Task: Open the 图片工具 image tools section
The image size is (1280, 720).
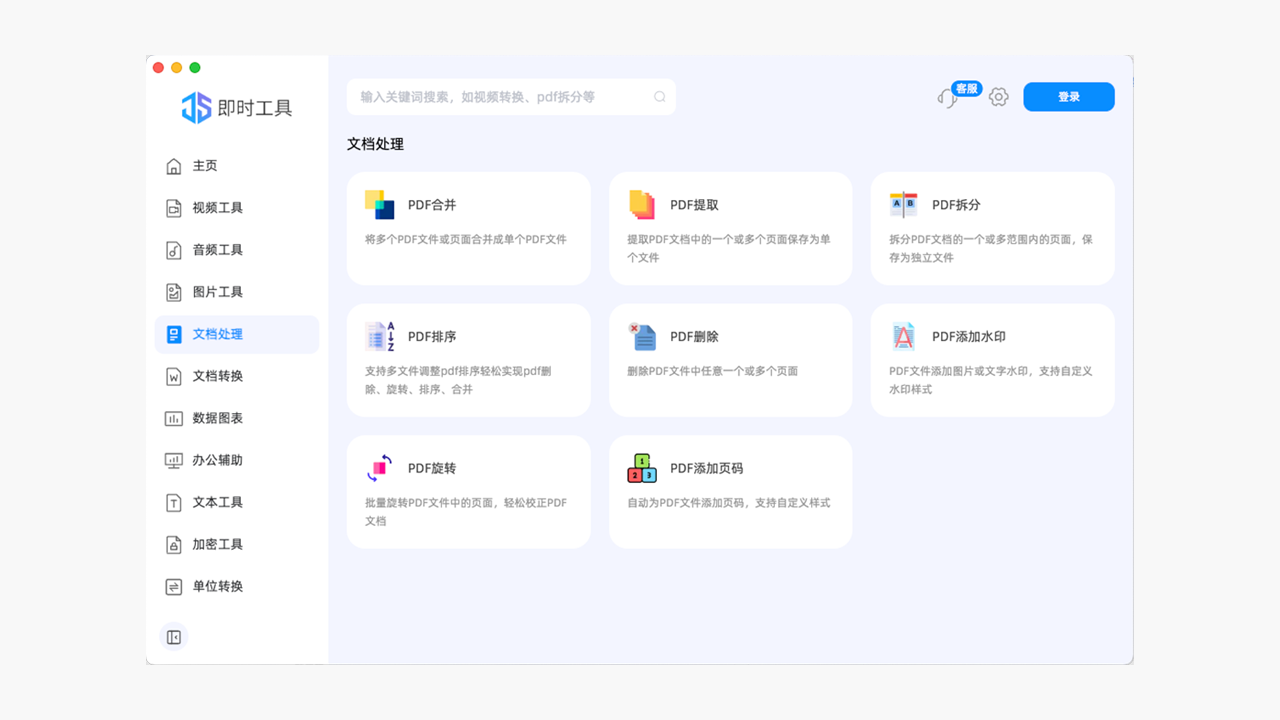Action: coord(213,292)
